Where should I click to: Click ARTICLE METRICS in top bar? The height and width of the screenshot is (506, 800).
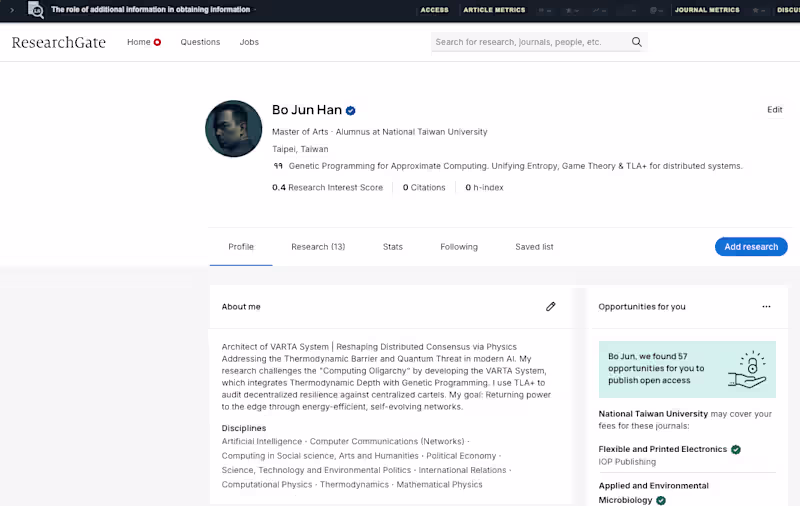pos(494,10)
